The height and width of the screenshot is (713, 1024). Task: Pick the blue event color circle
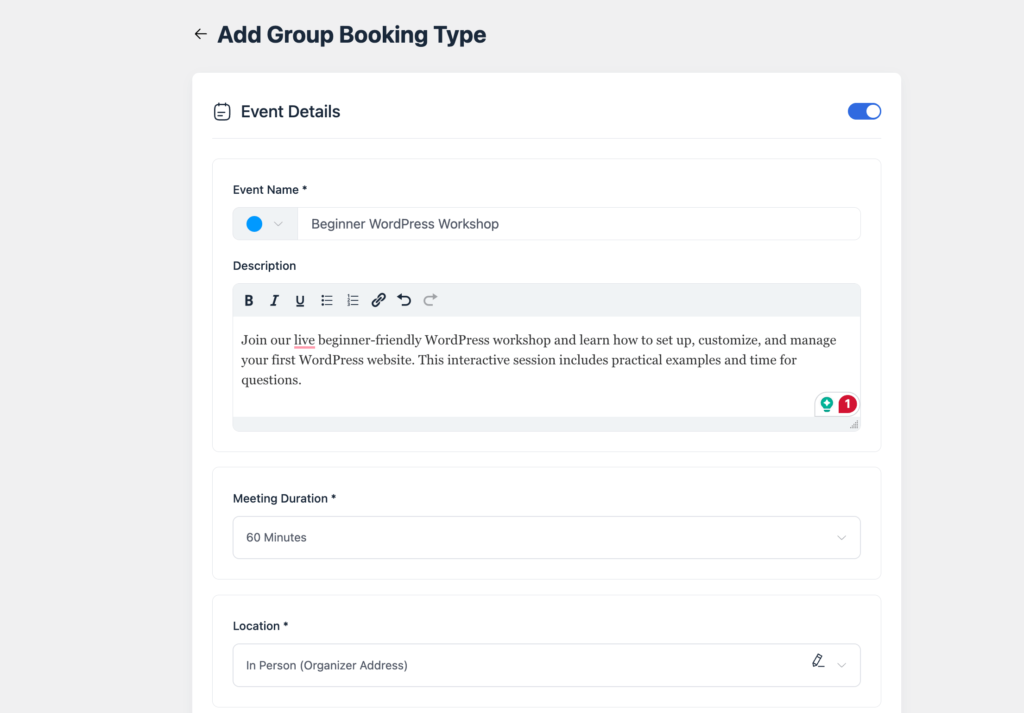254,224
